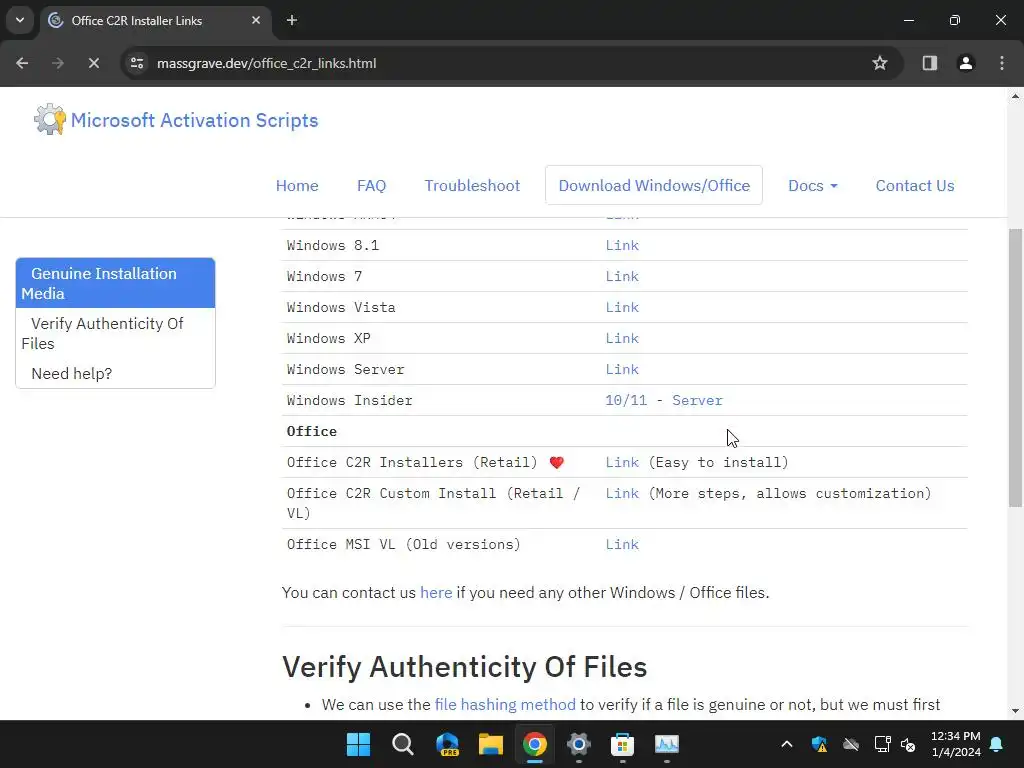This screenshot has height=768, width=1024.
Task: Stop page loading with the X button
Action: pyautogui.click(x=93, y=63)
